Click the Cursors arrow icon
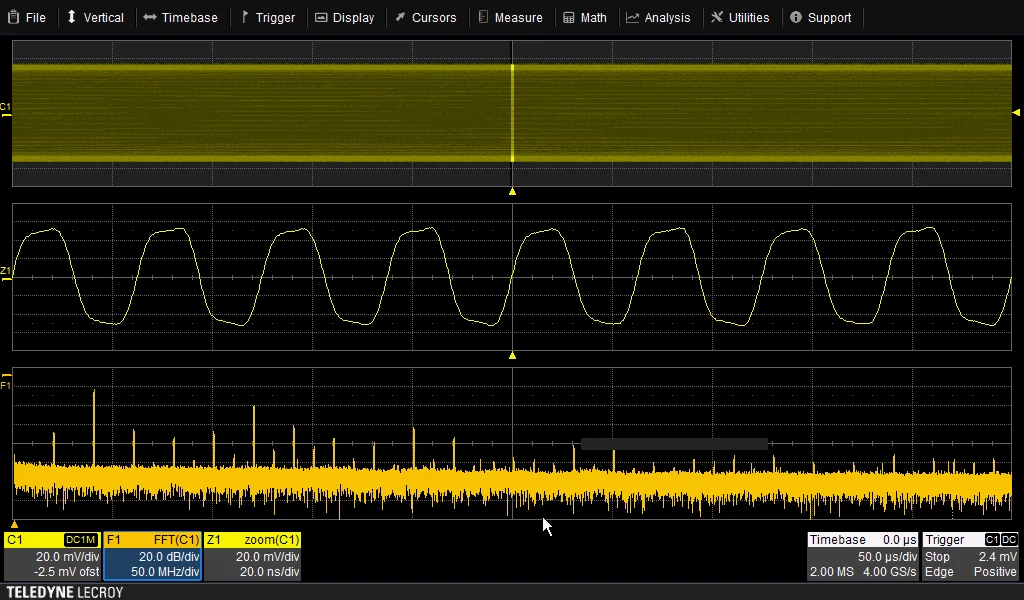The height and width of the screenshot is (600, 1024). point(400,17)
